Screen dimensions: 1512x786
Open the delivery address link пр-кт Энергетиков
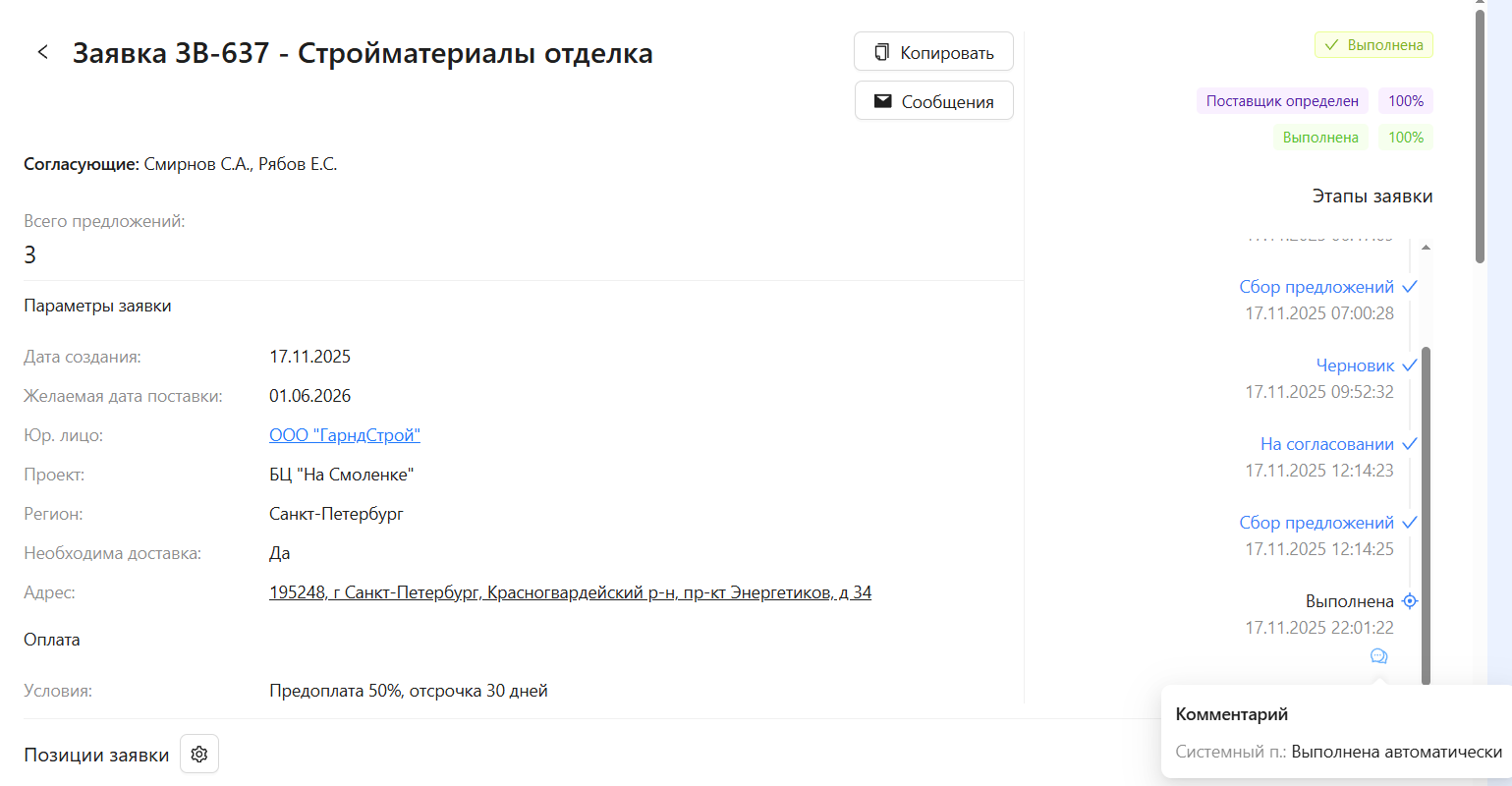coord(570,592)
